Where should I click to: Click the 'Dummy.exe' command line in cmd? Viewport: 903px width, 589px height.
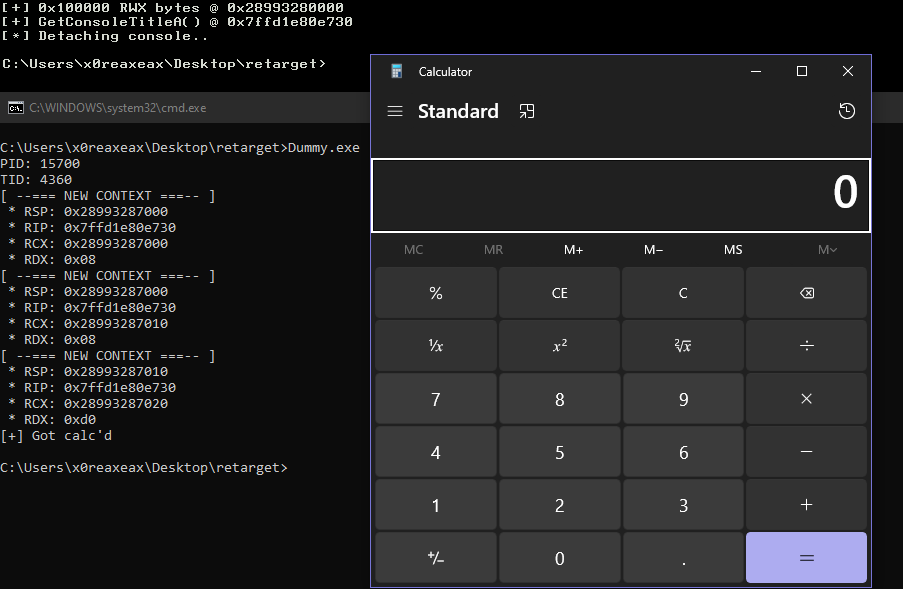click(x=180, y=147)
